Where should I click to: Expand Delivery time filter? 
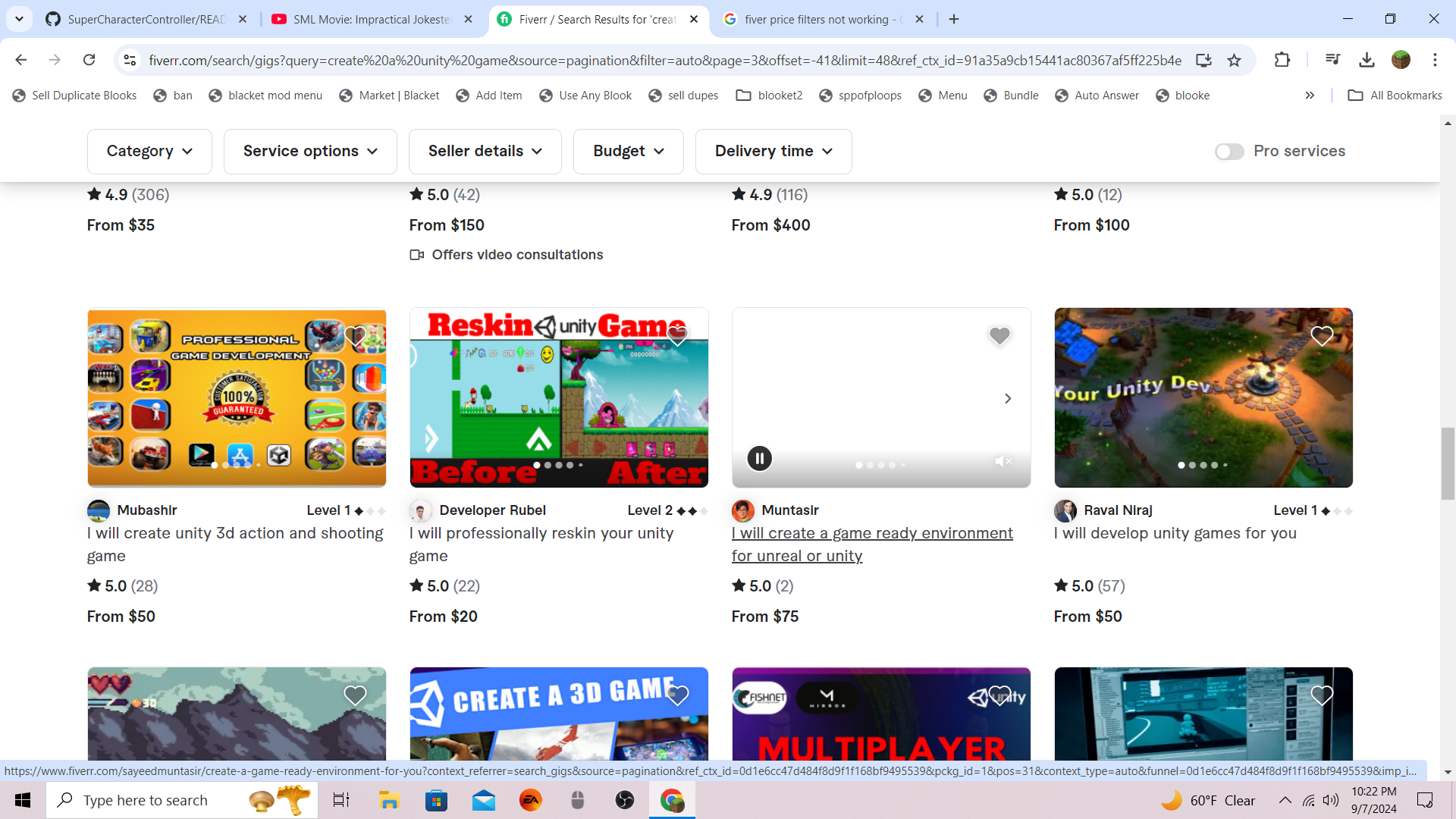click(773, 152)
